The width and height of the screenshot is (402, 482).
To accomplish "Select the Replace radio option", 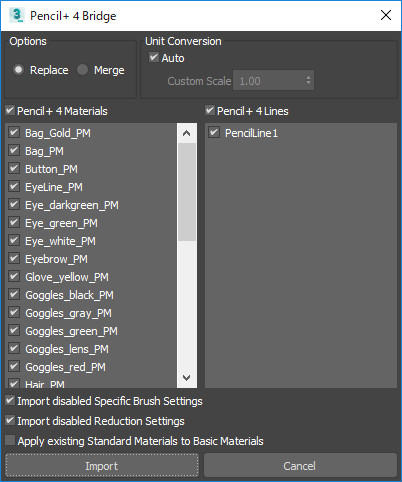I will [x=18, y=70].
